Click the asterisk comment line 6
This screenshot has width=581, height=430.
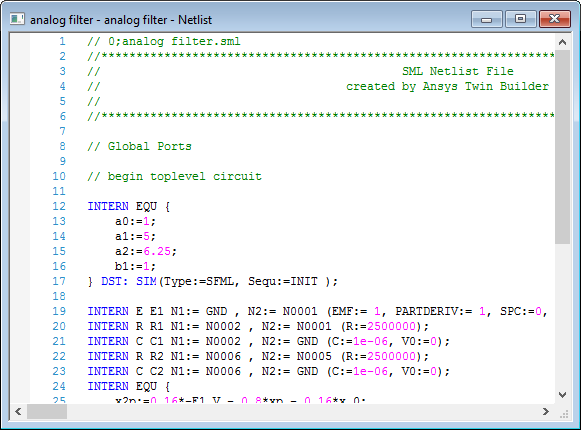[321, 116]
